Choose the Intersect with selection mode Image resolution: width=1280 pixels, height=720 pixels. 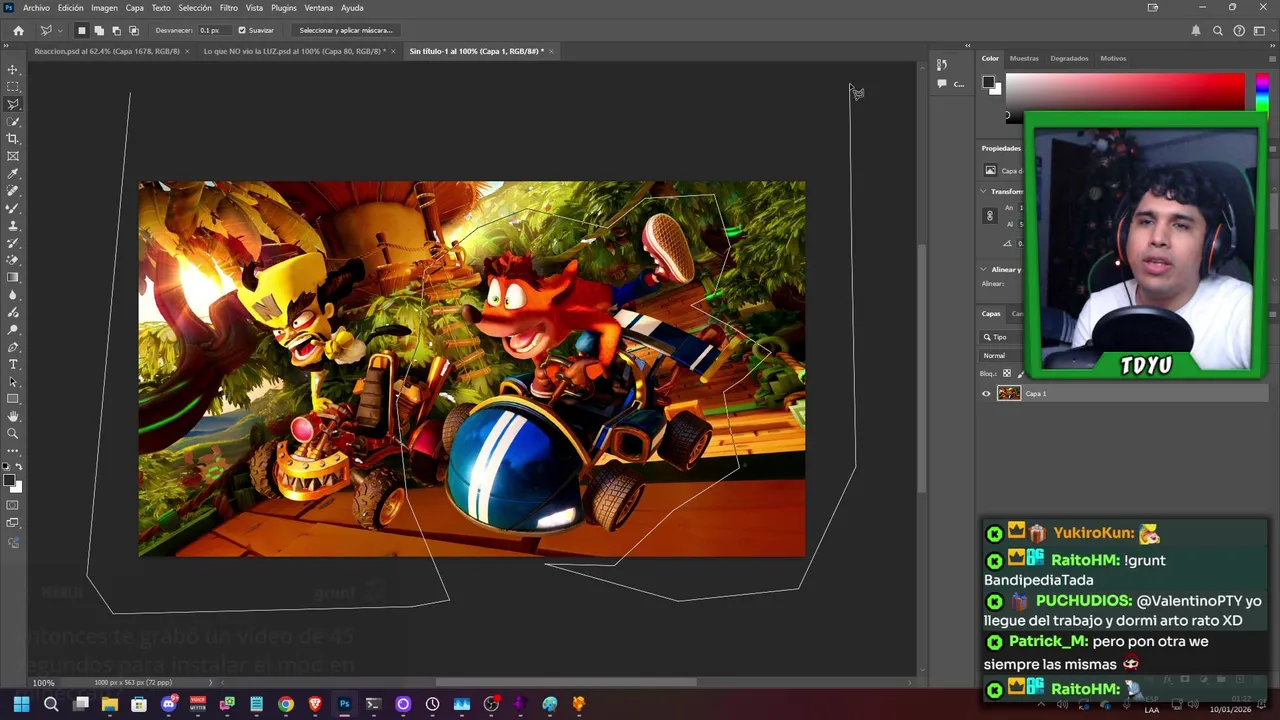tap(133, 30)
